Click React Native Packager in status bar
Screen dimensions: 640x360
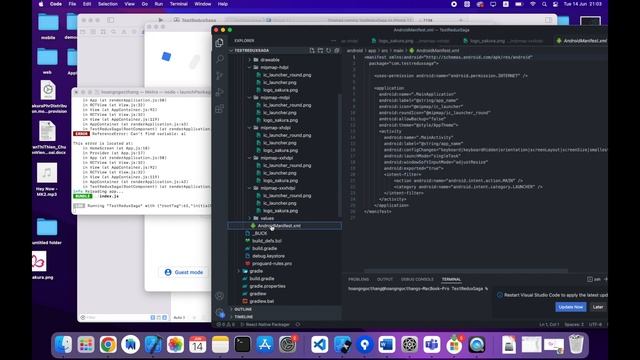(266, 325)
